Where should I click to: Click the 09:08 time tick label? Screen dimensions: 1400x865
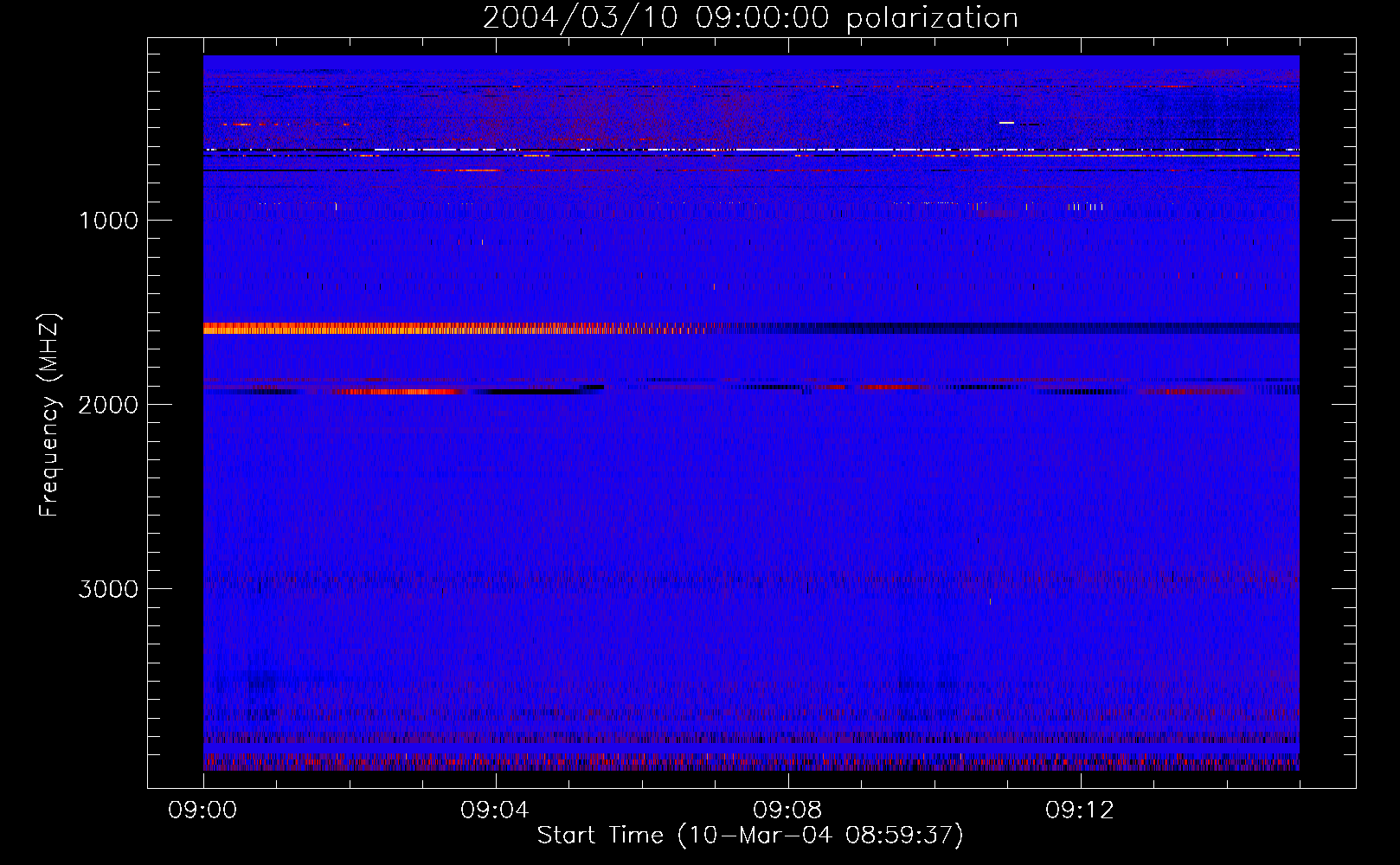coord(787,811)
